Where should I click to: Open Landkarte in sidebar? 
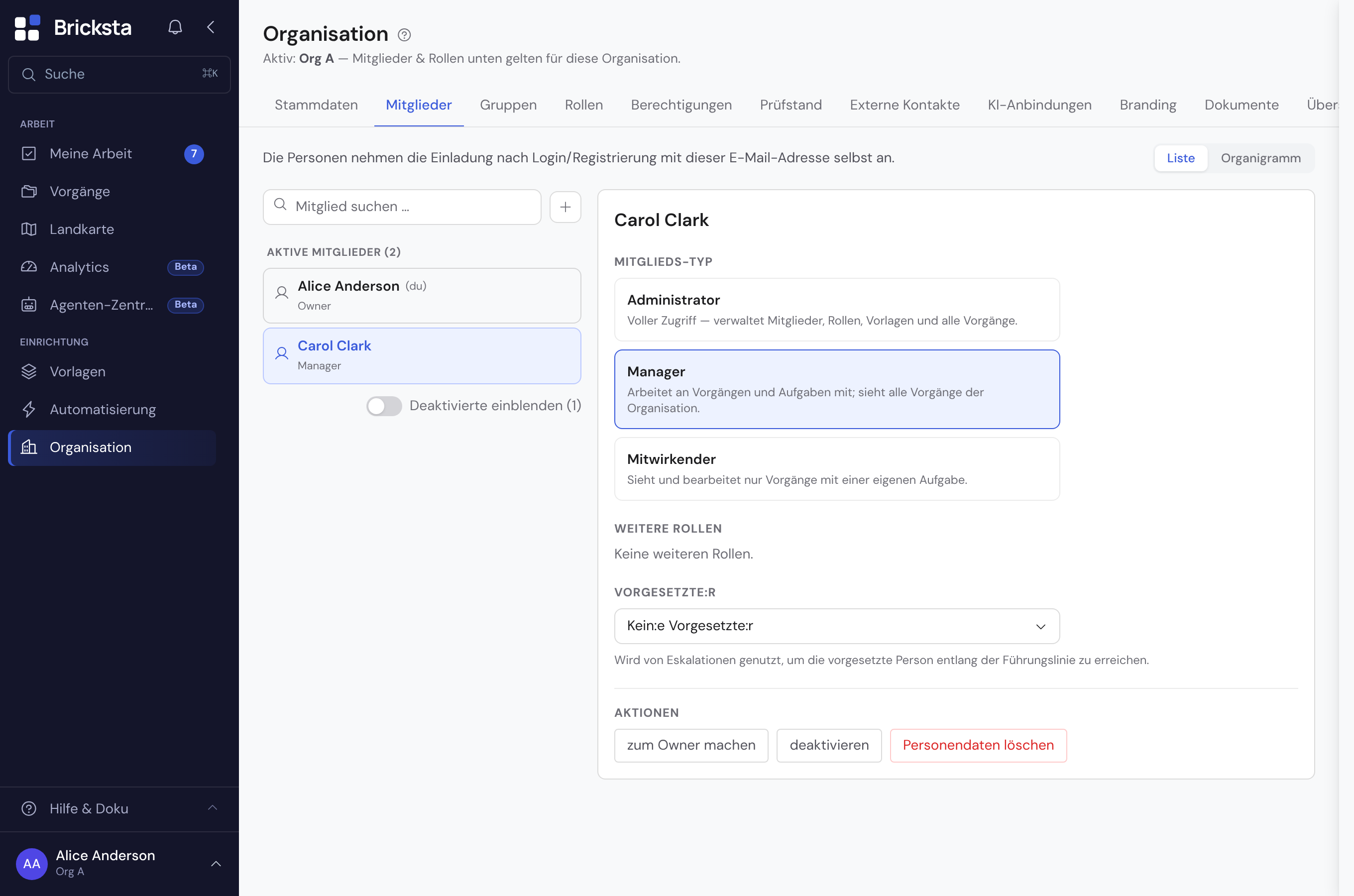click(x=112, y=229)
